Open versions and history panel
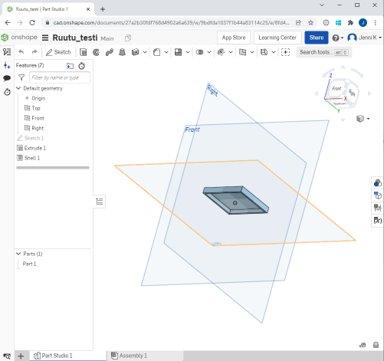384x361 pixels. click(x=7, y=92)
